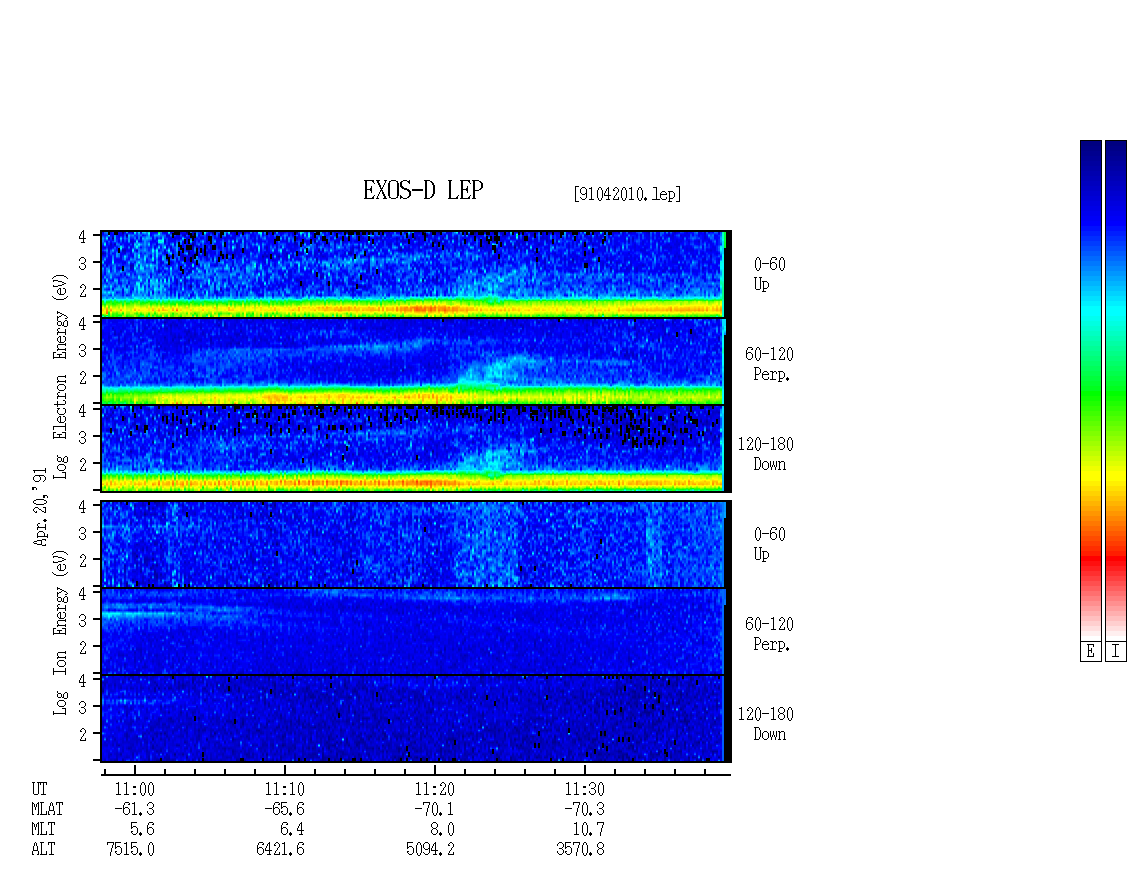Click the EXOS-D LEP plot title
Screen dimensions: 1130x875
423,190
